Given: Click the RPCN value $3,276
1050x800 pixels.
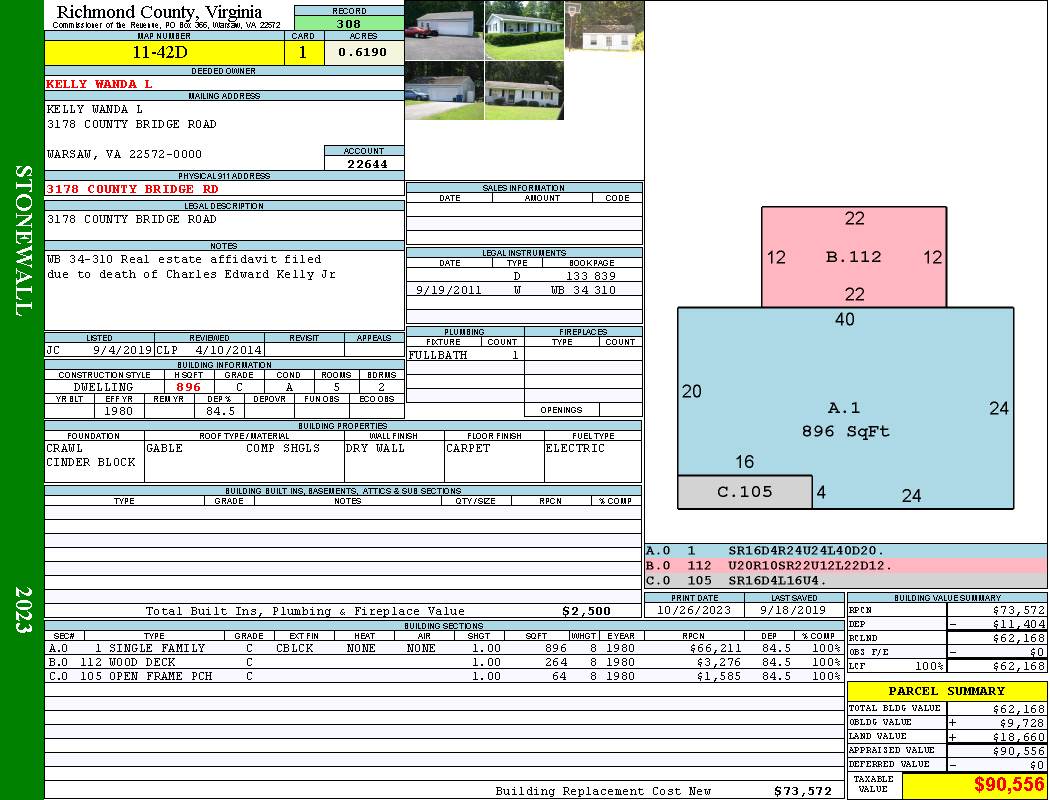Looking at the screenshot, I should point(719,662).
